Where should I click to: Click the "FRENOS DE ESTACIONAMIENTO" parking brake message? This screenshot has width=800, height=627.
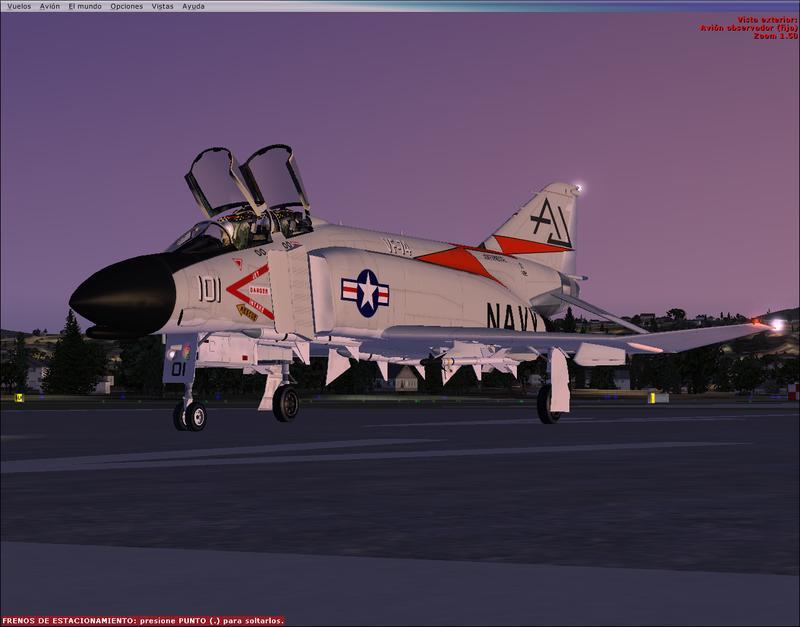click(x=143, y=621)
